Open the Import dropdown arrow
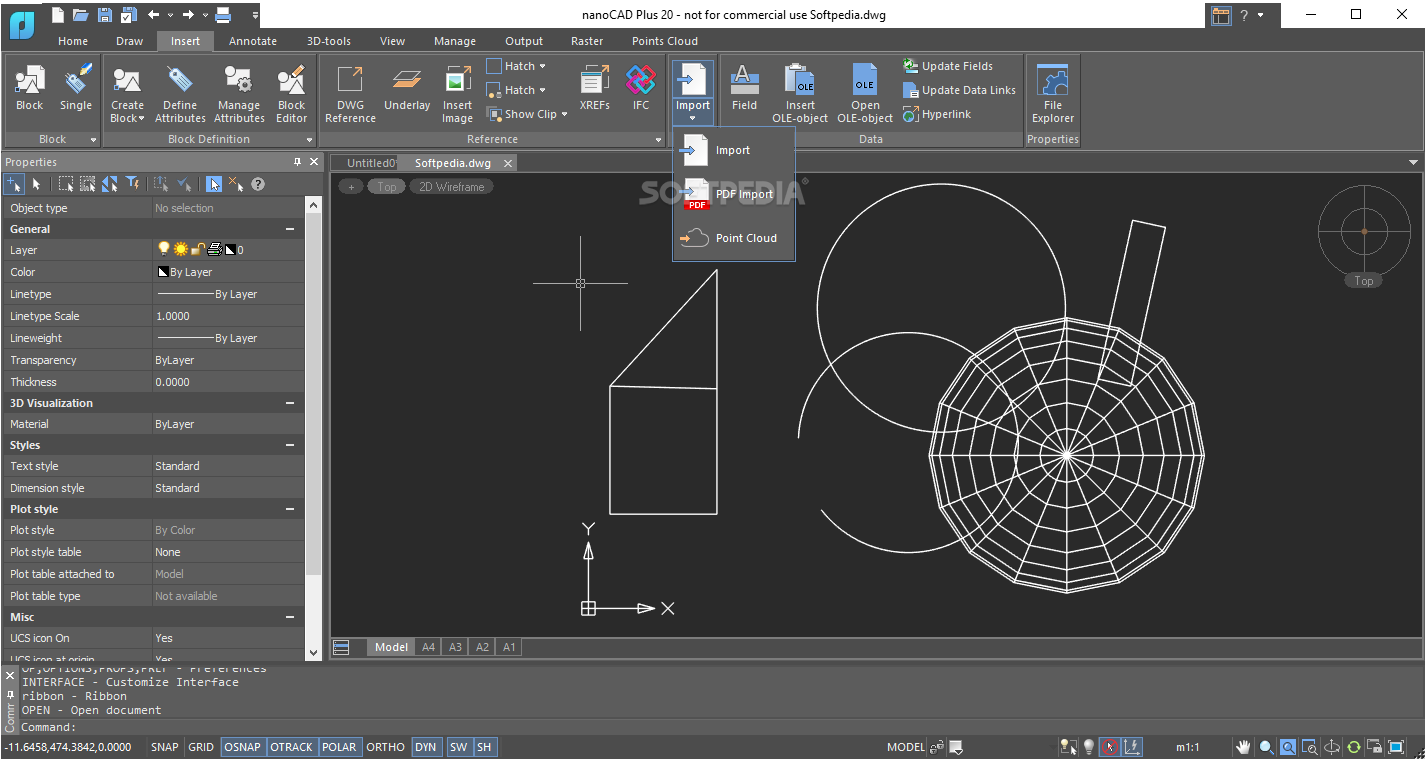Viewport: 1426px width, 760px height. [692, 118]
